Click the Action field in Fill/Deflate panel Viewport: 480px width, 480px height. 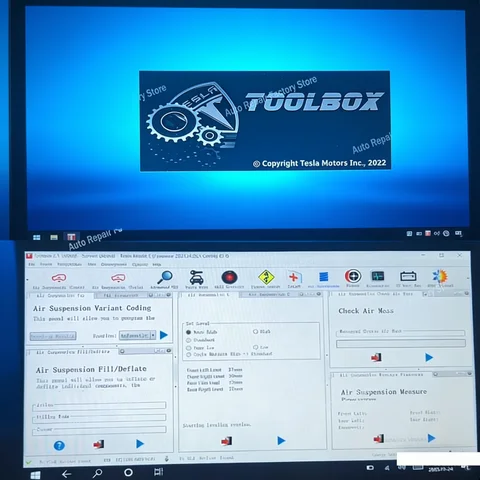click(x=99, y=405)
